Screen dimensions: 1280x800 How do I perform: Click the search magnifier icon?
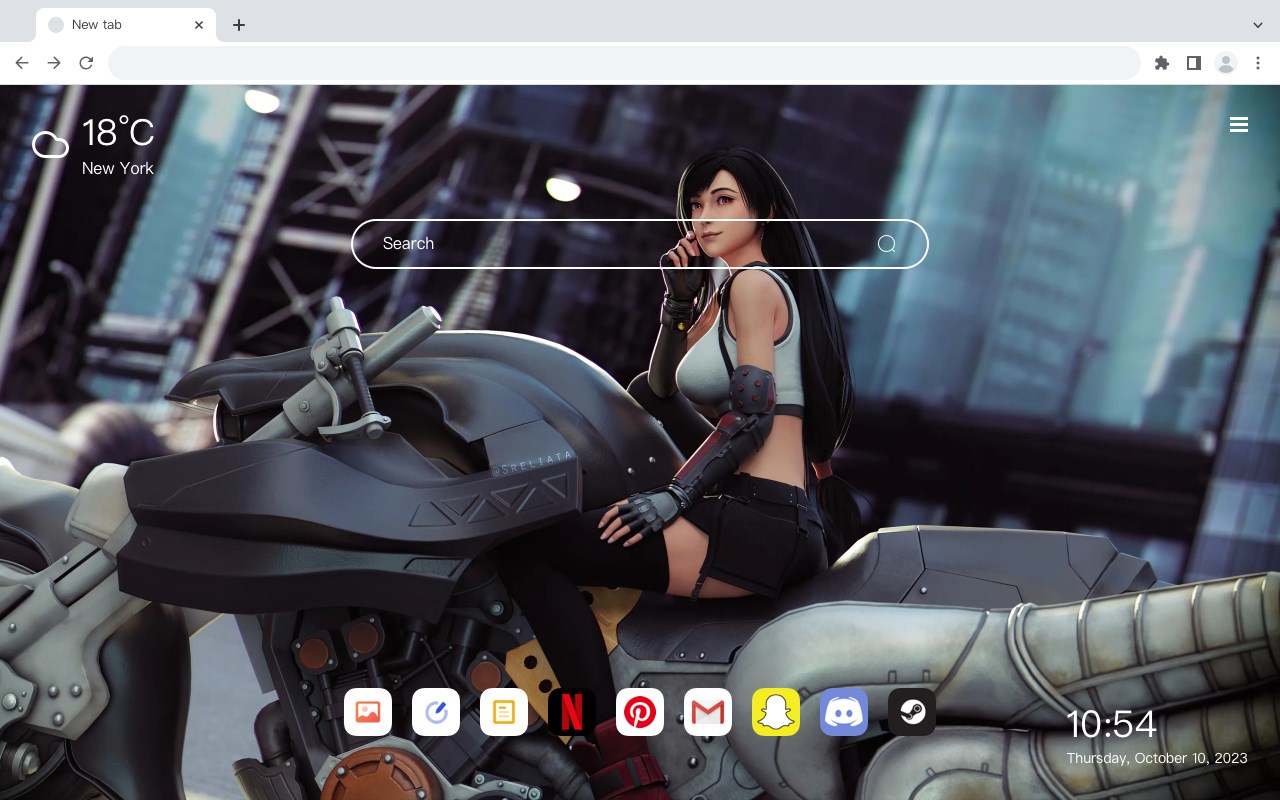pos(887,244)
